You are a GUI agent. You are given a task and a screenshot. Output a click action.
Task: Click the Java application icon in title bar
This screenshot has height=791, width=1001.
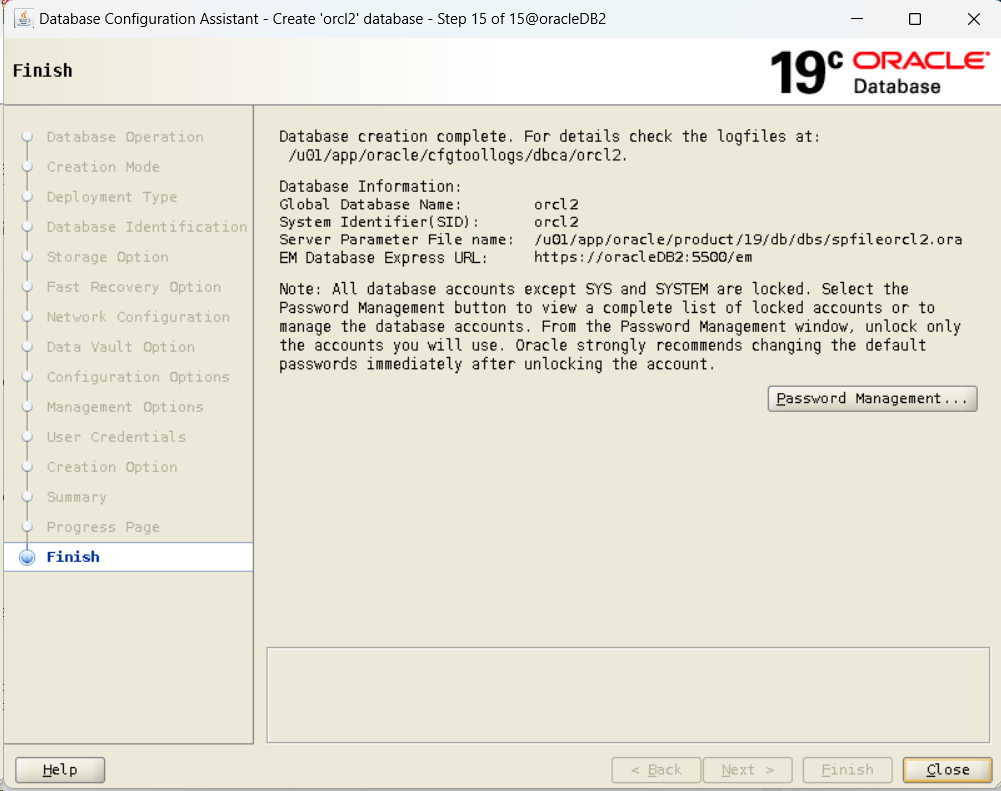tap(24, 19)
